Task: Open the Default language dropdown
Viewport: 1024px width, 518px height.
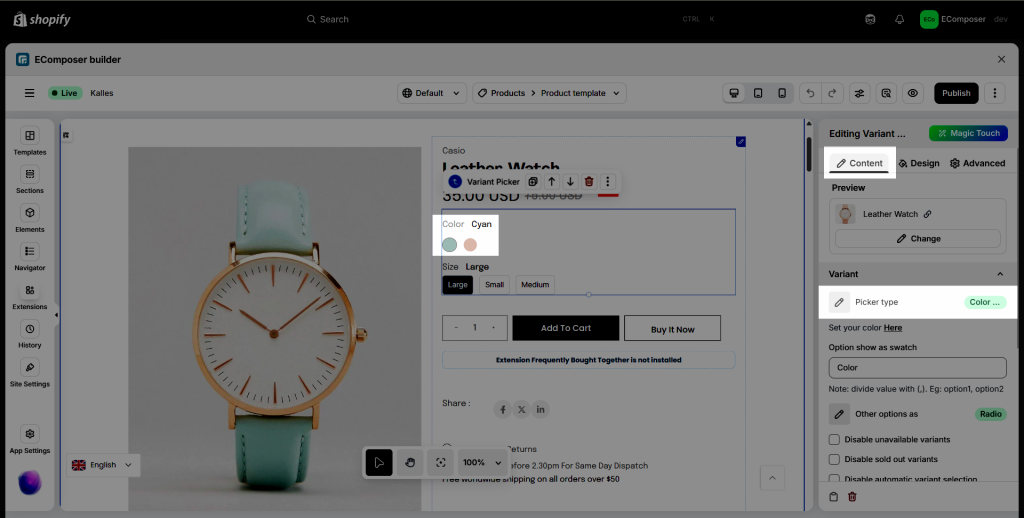Action: point(432,93)
